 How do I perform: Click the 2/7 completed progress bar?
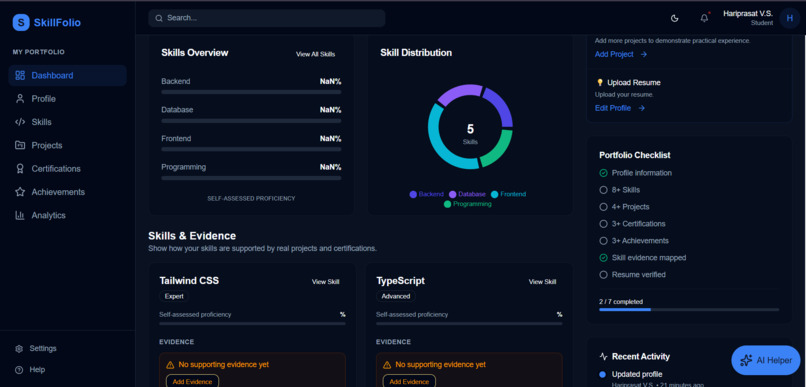click(x=689, y=309)
